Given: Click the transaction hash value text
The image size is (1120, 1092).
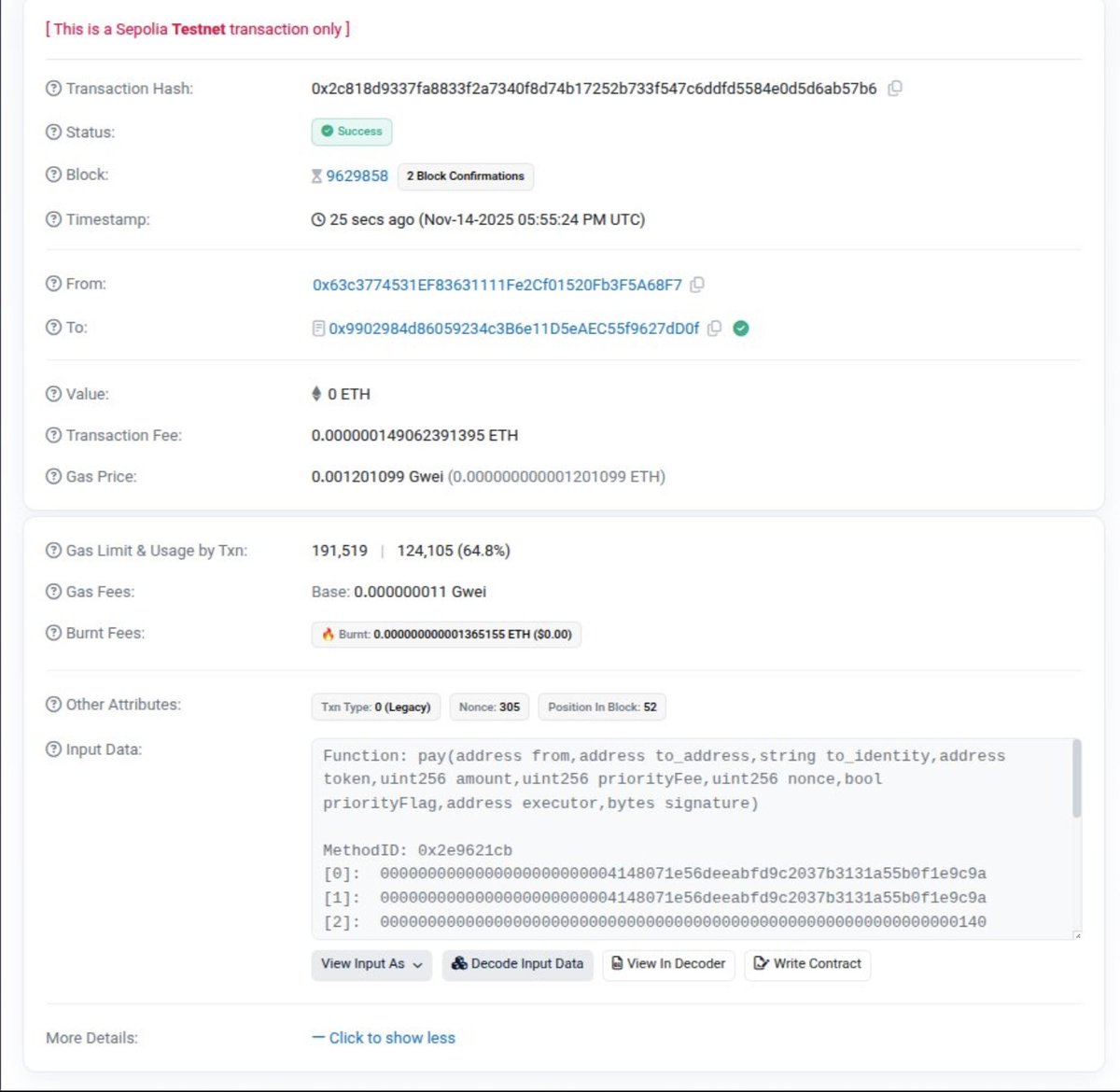Looking at the screenshot, I should click(x=594, y=89).
